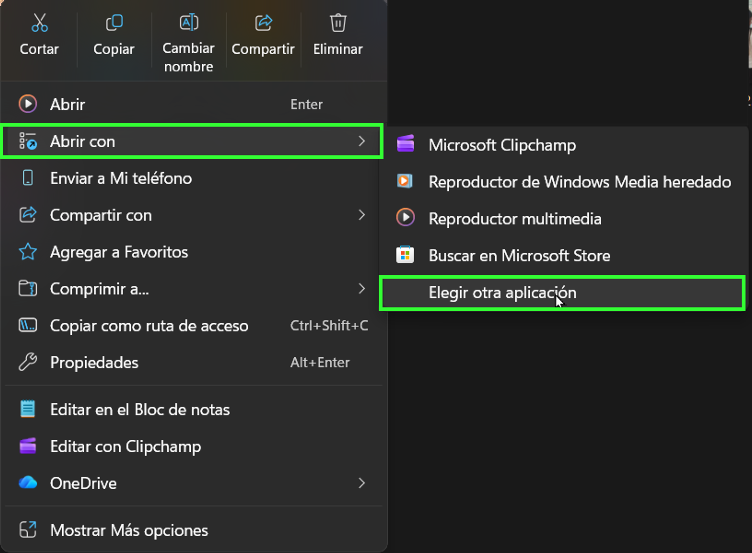Viewport: 752px width, 553px height.
Task: Click the wrench icon beside Propiedades
Action: 28,363
